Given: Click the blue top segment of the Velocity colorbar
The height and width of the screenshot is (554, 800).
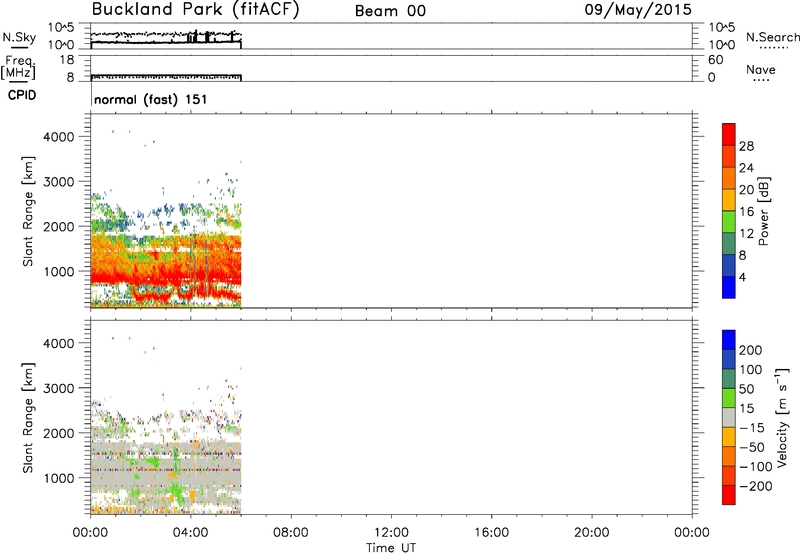Looking at the screenshot, I should tap(729, 340).
